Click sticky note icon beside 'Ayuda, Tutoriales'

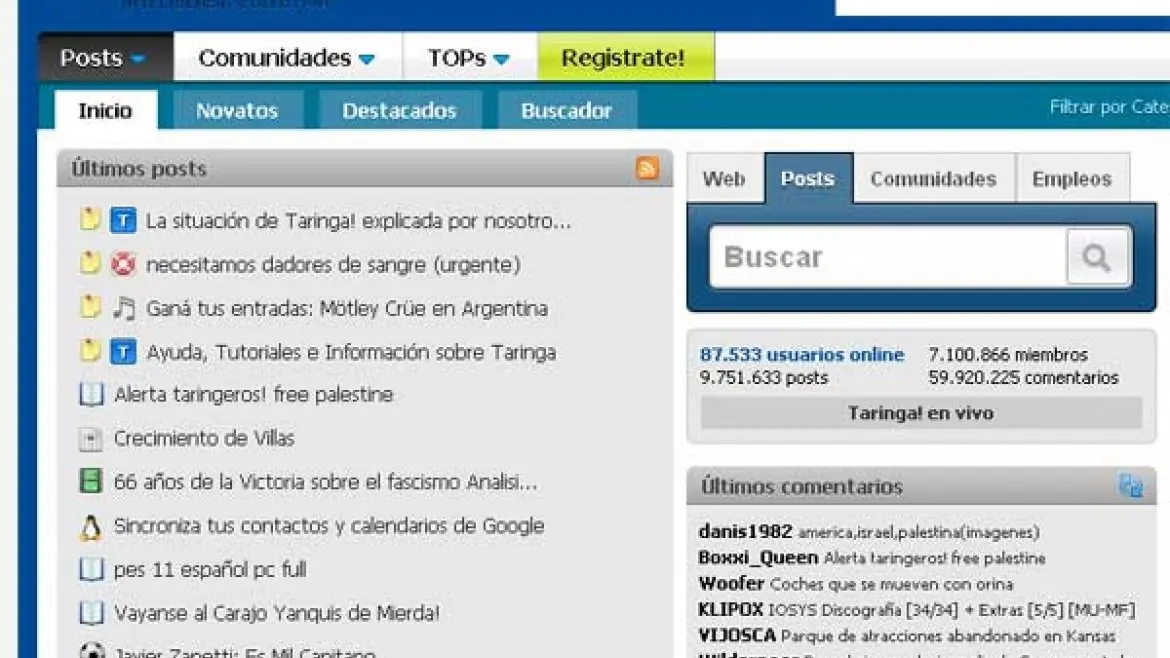tap(90, 350)
